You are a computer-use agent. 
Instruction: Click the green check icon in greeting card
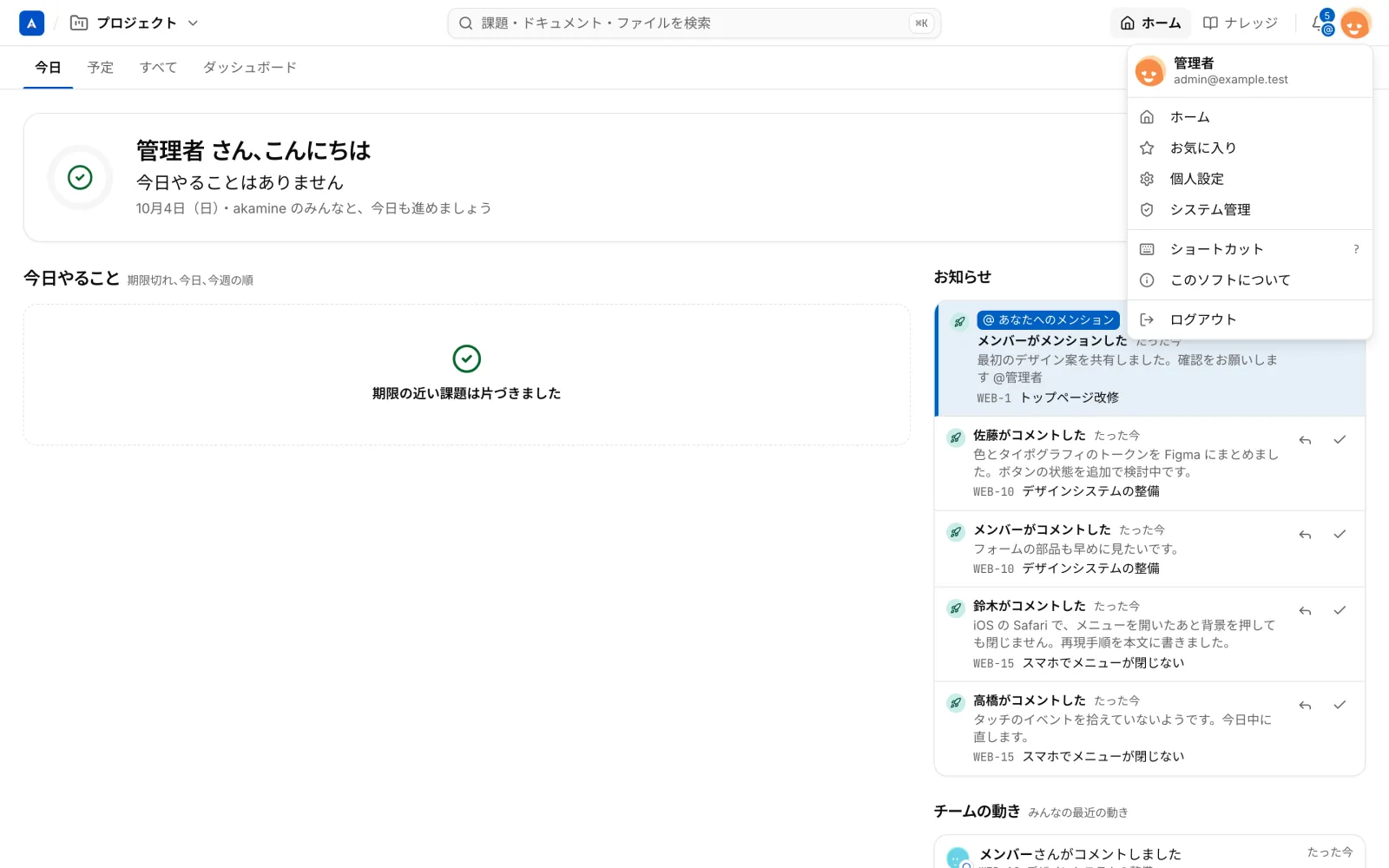(80, 178)
